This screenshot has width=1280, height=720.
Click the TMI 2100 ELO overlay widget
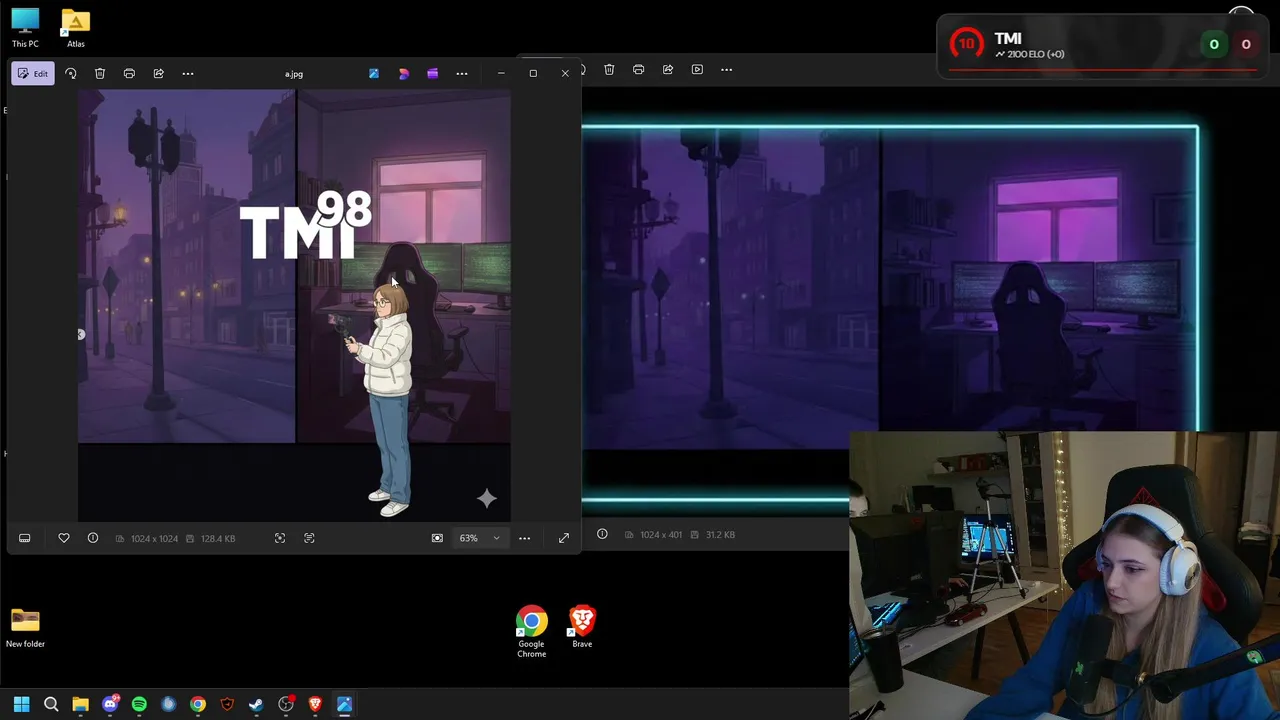[1105, 45]
